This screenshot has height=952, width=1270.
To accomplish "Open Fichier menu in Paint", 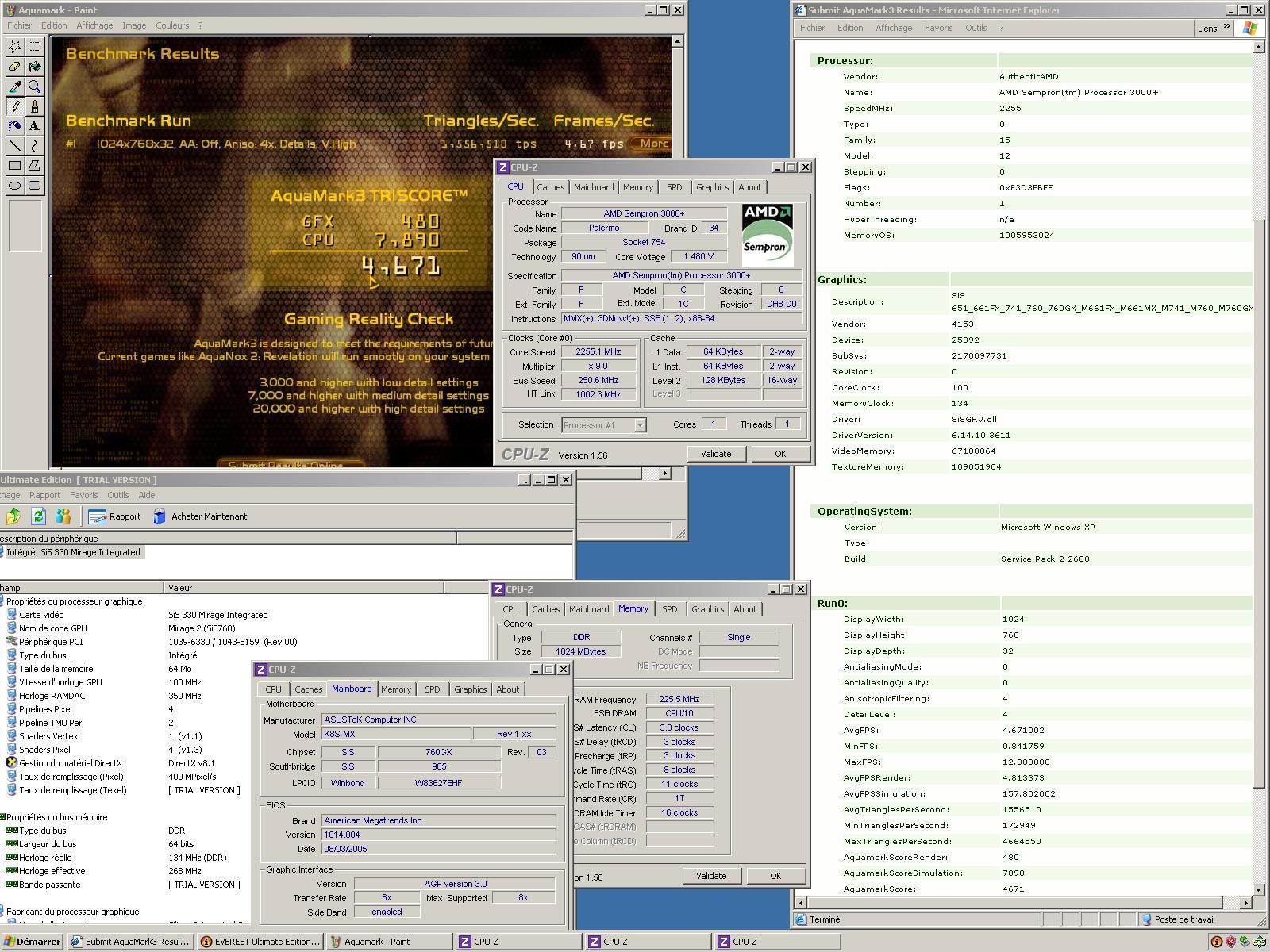I will (20, 25).
